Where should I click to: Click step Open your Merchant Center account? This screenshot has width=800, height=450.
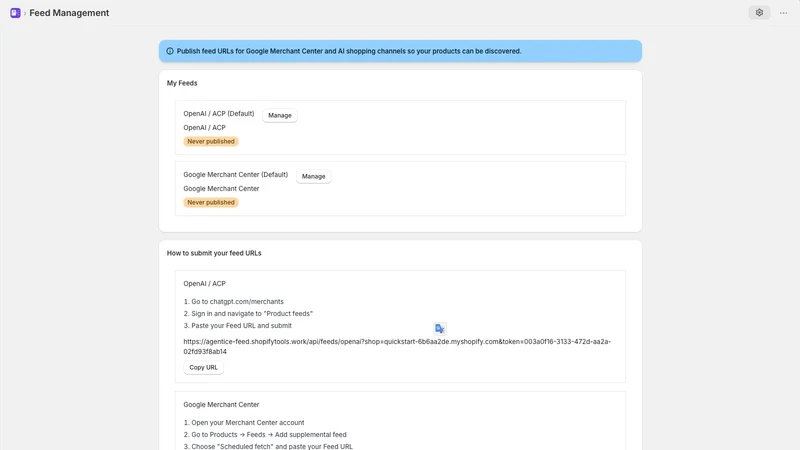[244, 422]
